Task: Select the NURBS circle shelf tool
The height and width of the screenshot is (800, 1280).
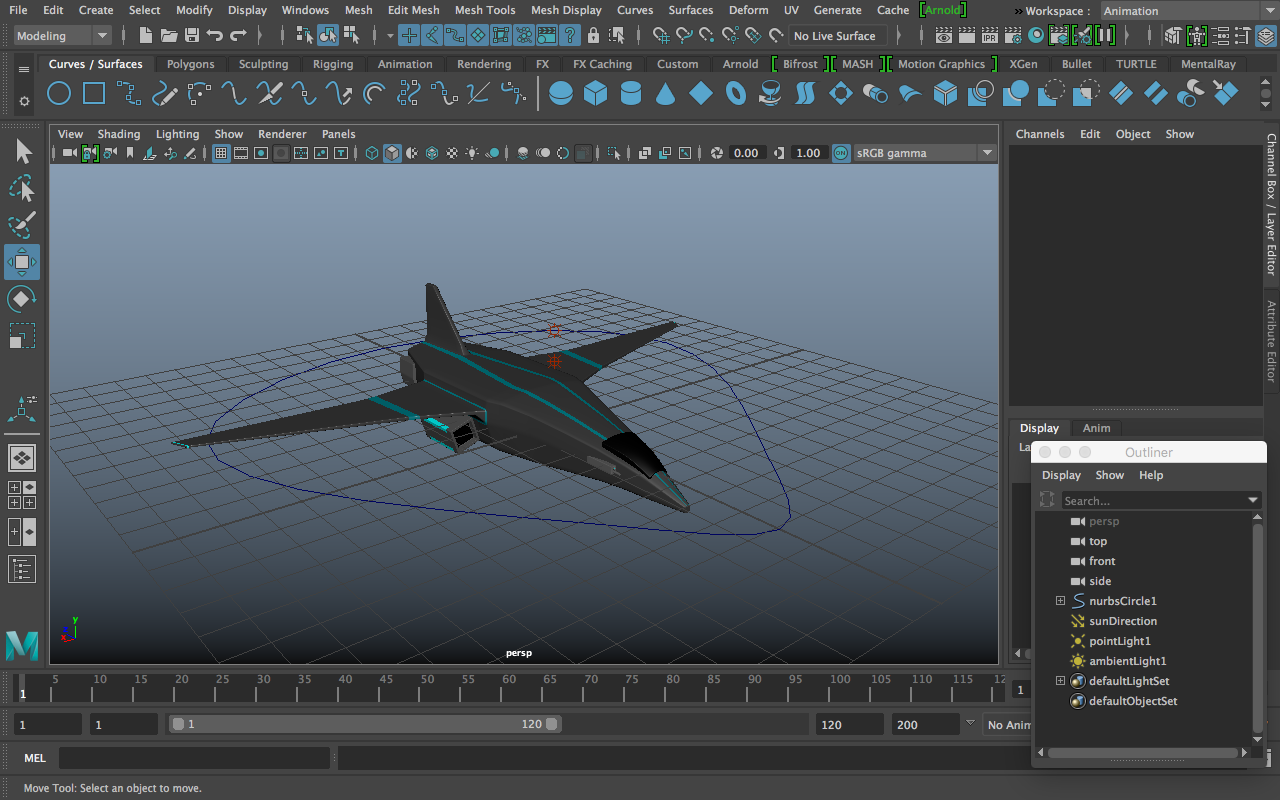Action: [x=60, y=94]
